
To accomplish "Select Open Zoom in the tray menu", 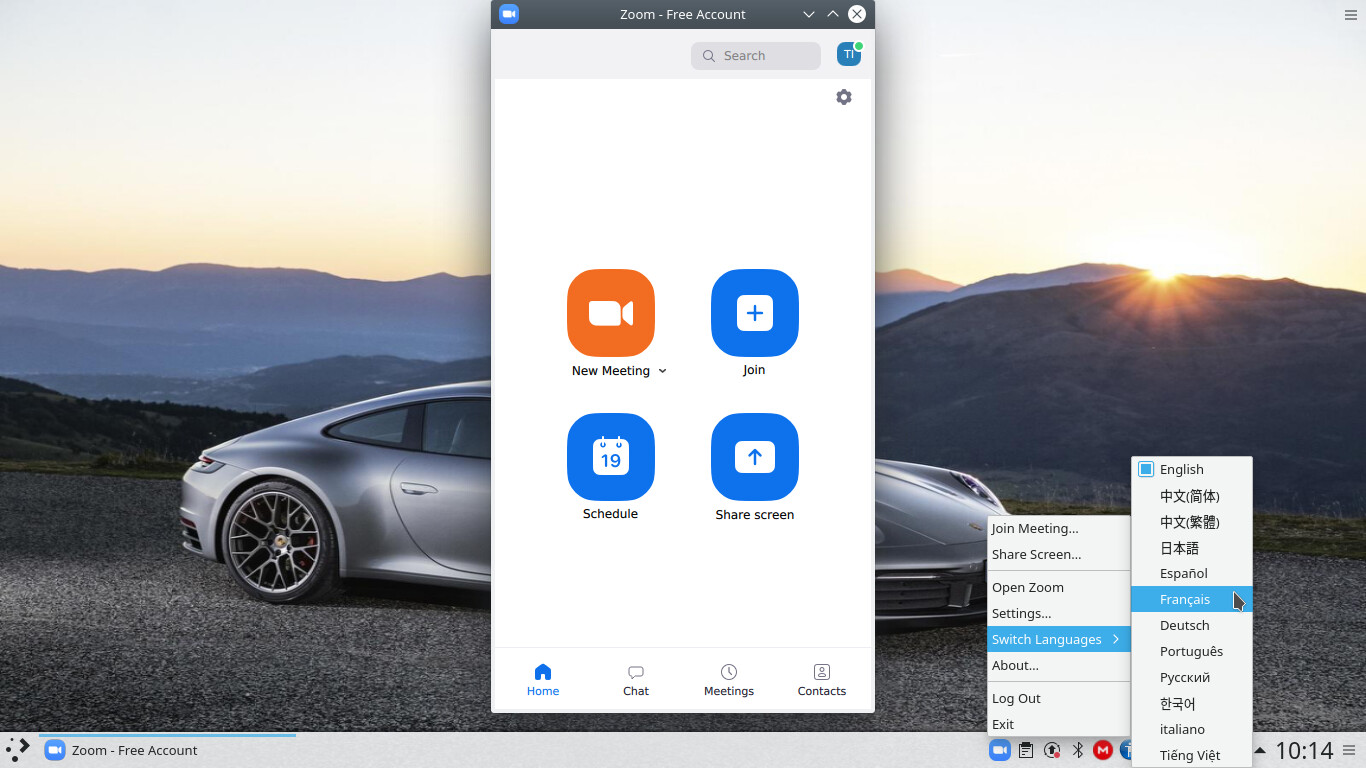I will (1058, 587).
